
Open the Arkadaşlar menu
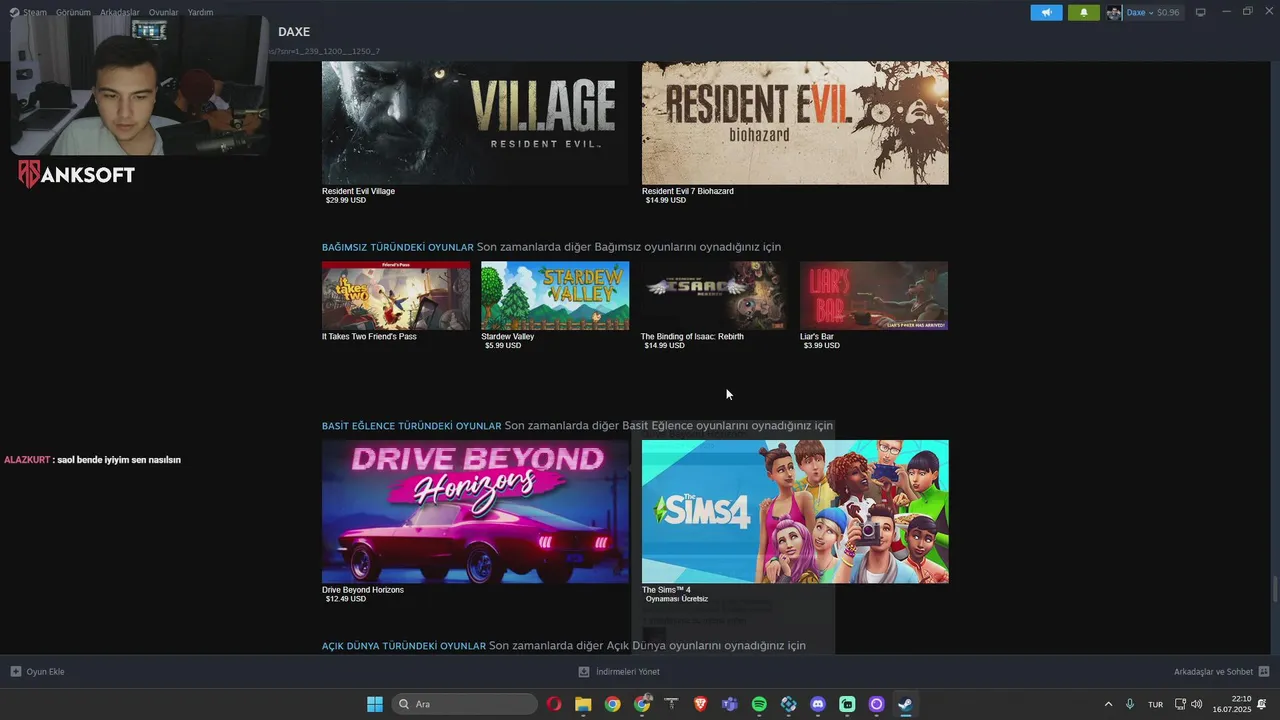(x=120, y=13)
